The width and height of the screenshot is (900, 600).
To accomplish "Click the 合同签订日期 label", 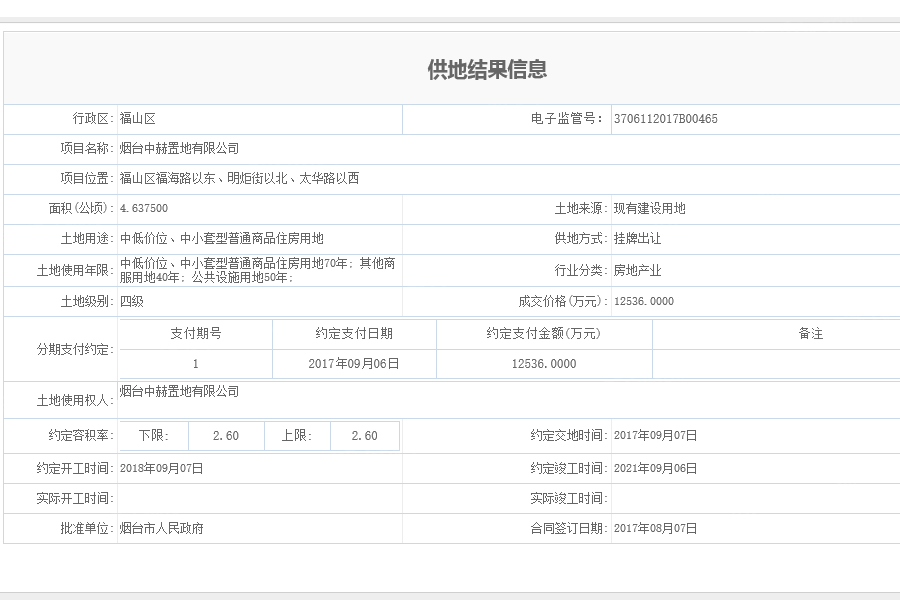I will pyautogui.click(x=569, y=528).
